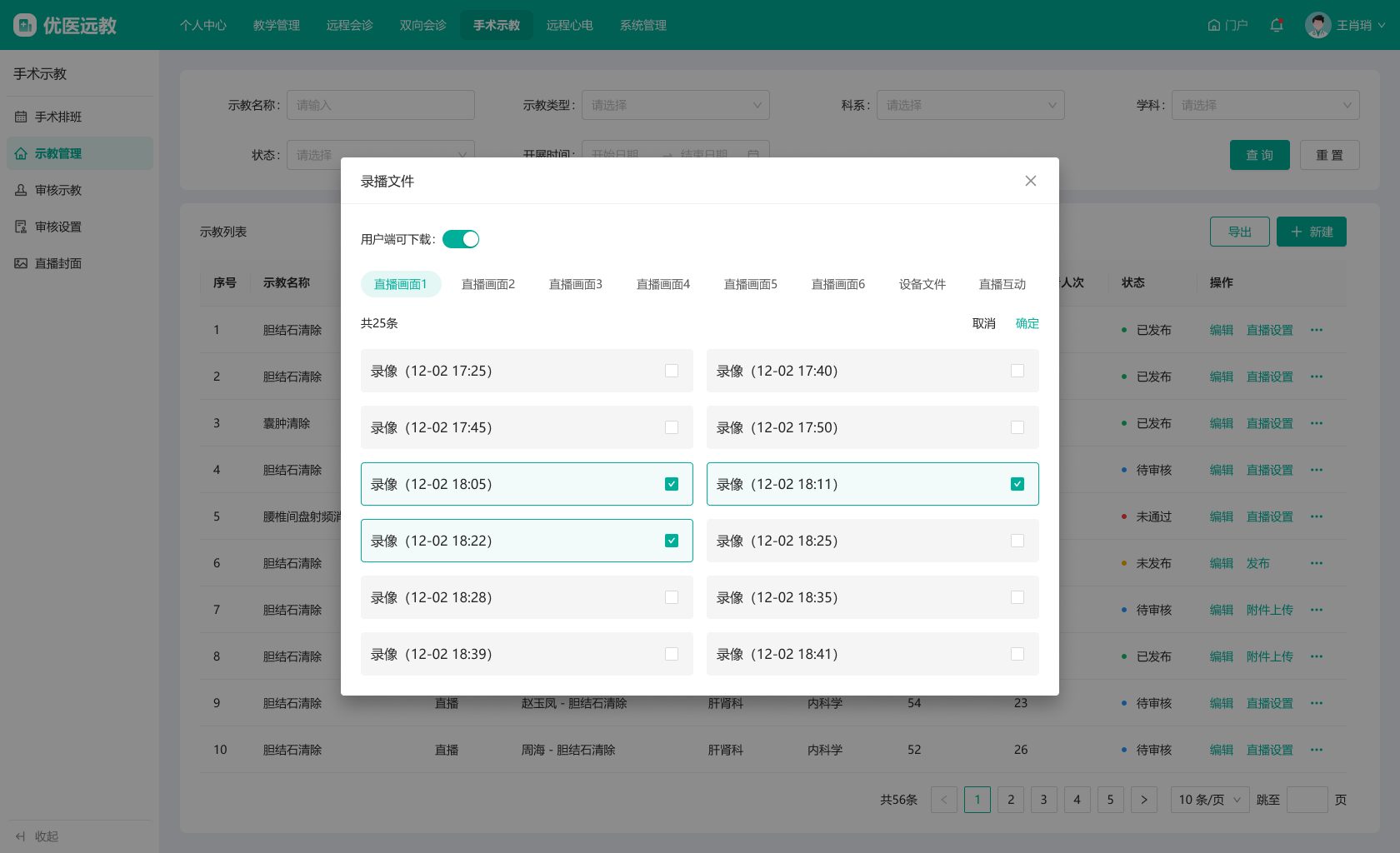The image size is (1400, 853).
Task: Uncheck the recording 12-02 18:22 checkbox
Action: pyautogui.click(x=672, y=541)
